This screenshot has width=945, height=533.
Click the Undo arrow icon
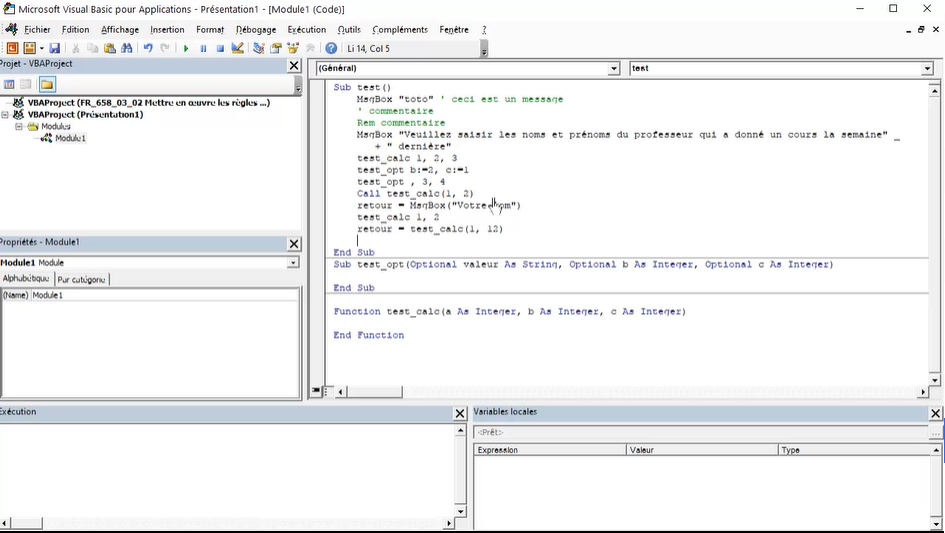pos(148,48)
